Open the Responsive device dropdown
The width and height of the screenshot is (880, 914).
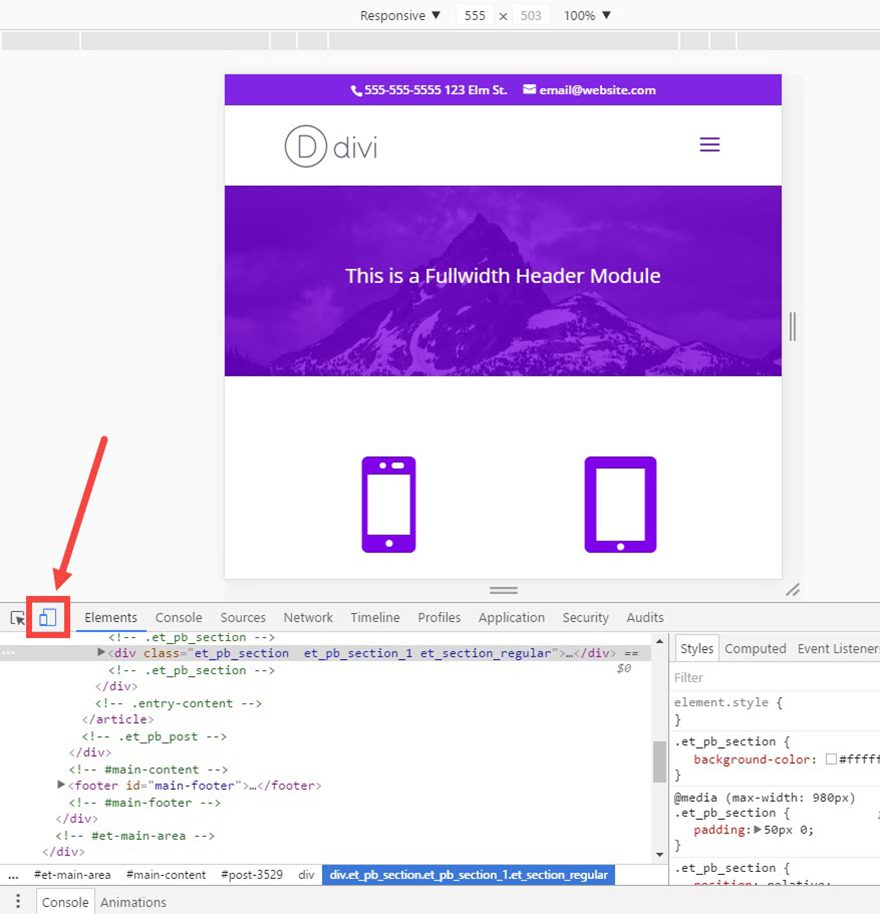[x=400, y=16]
